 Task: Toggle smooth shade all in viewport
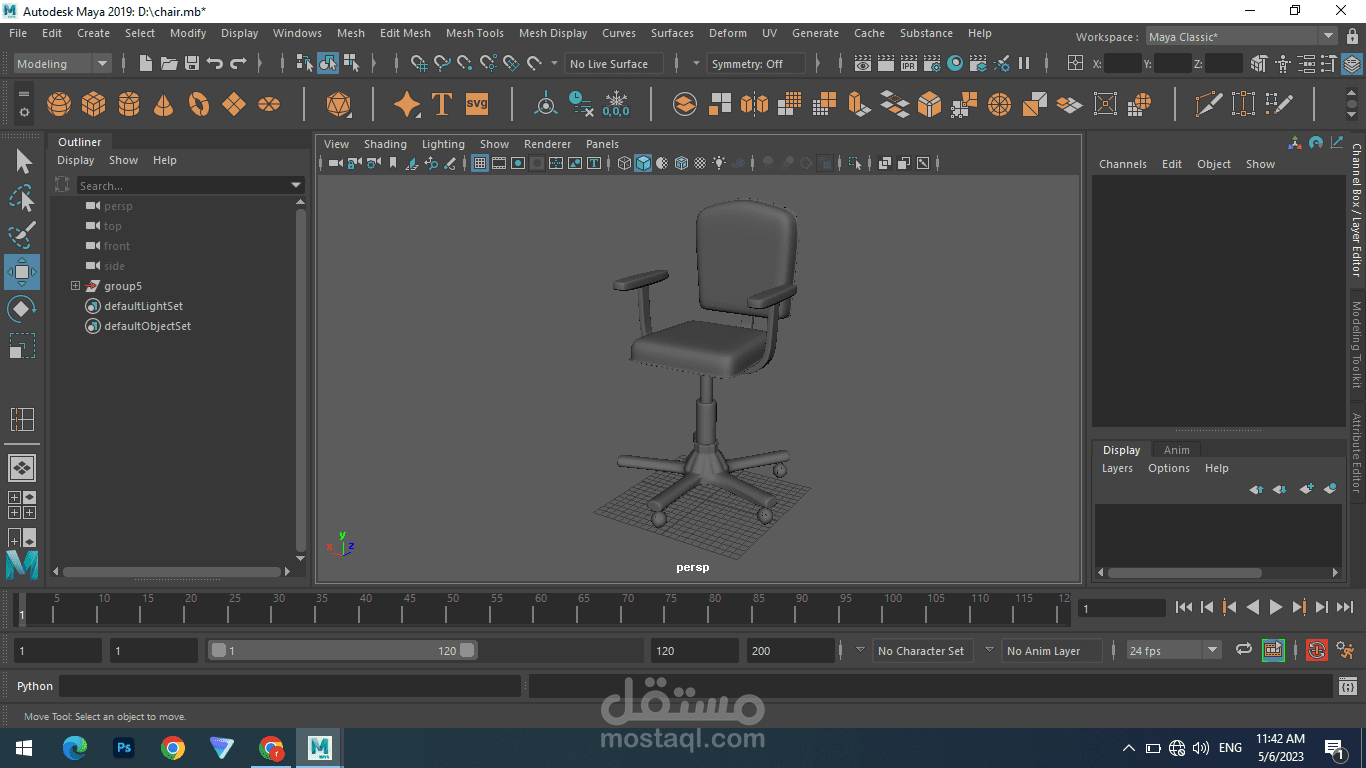tap(643, 163)
